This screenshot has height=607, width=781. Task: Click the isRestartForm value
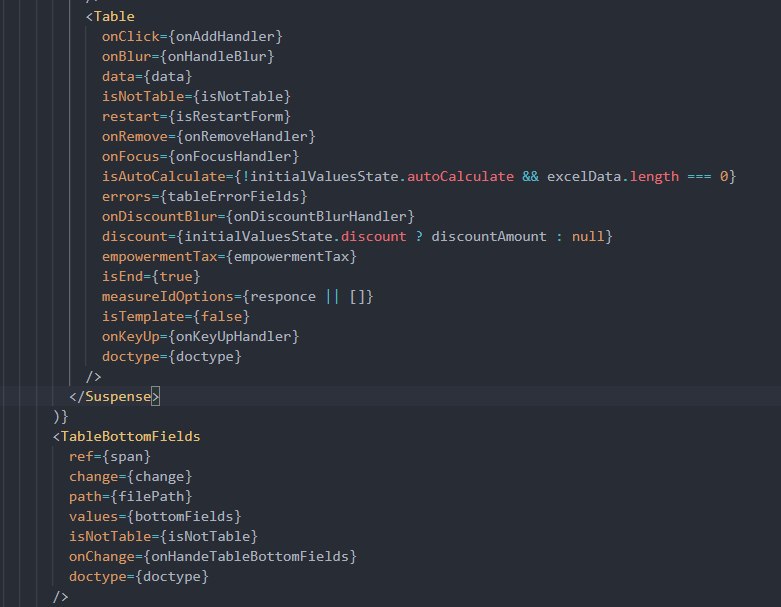(x=229, y=117)
